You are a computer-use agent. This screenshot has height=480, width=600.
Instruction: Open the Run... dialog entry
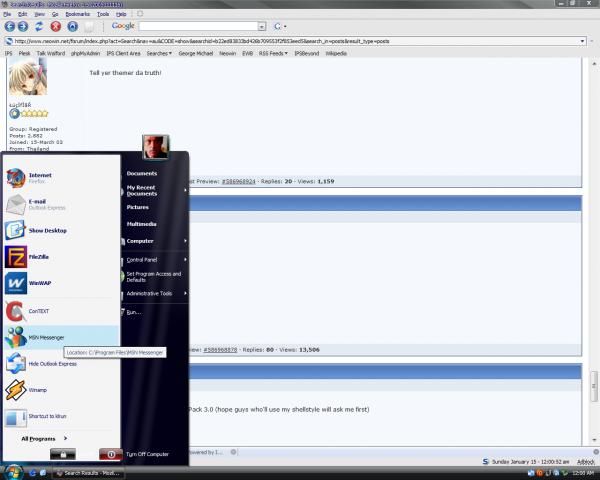click(x=134, y=312)
